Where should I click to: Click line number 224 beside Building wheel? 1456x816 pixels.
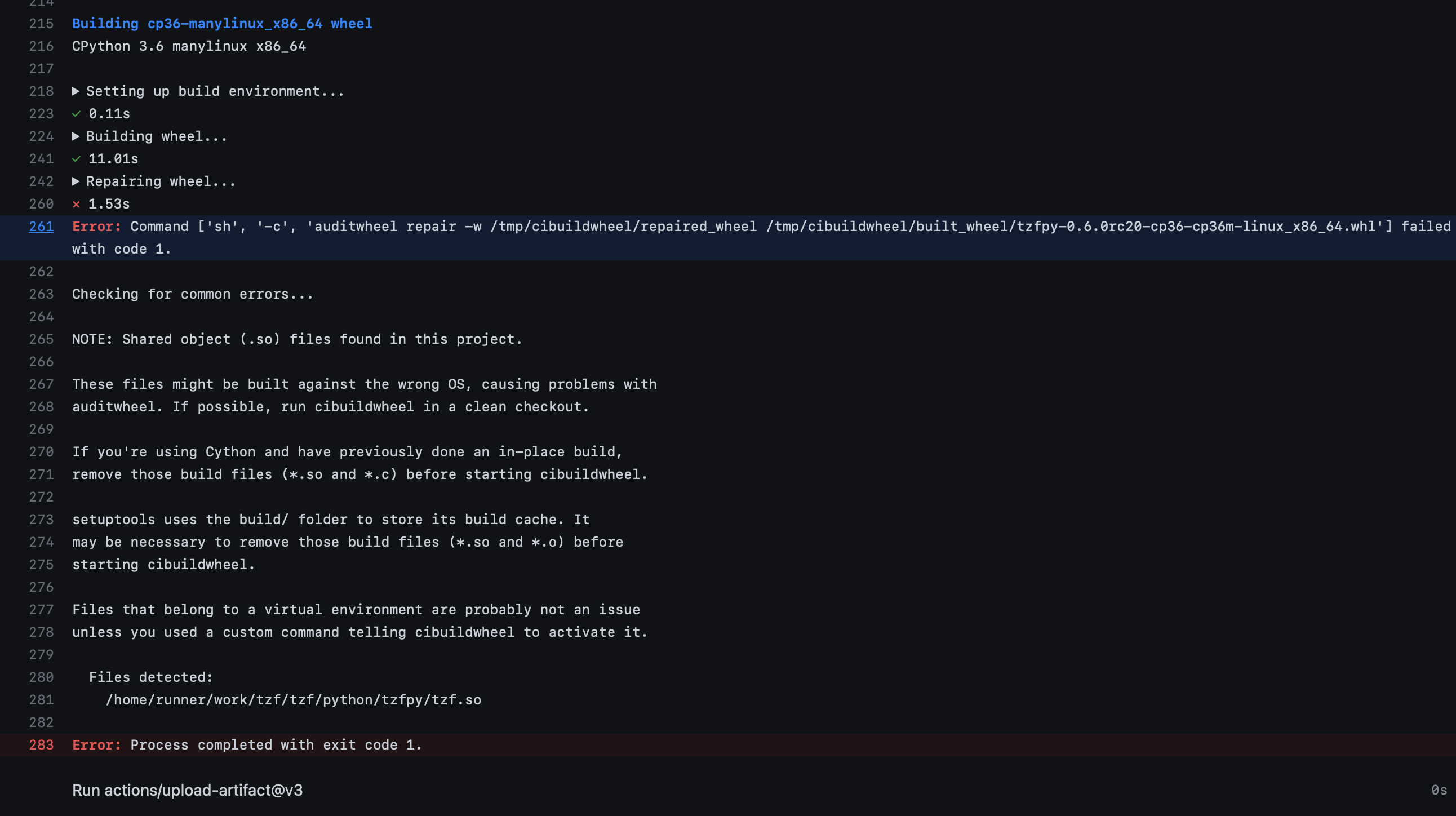41,136
